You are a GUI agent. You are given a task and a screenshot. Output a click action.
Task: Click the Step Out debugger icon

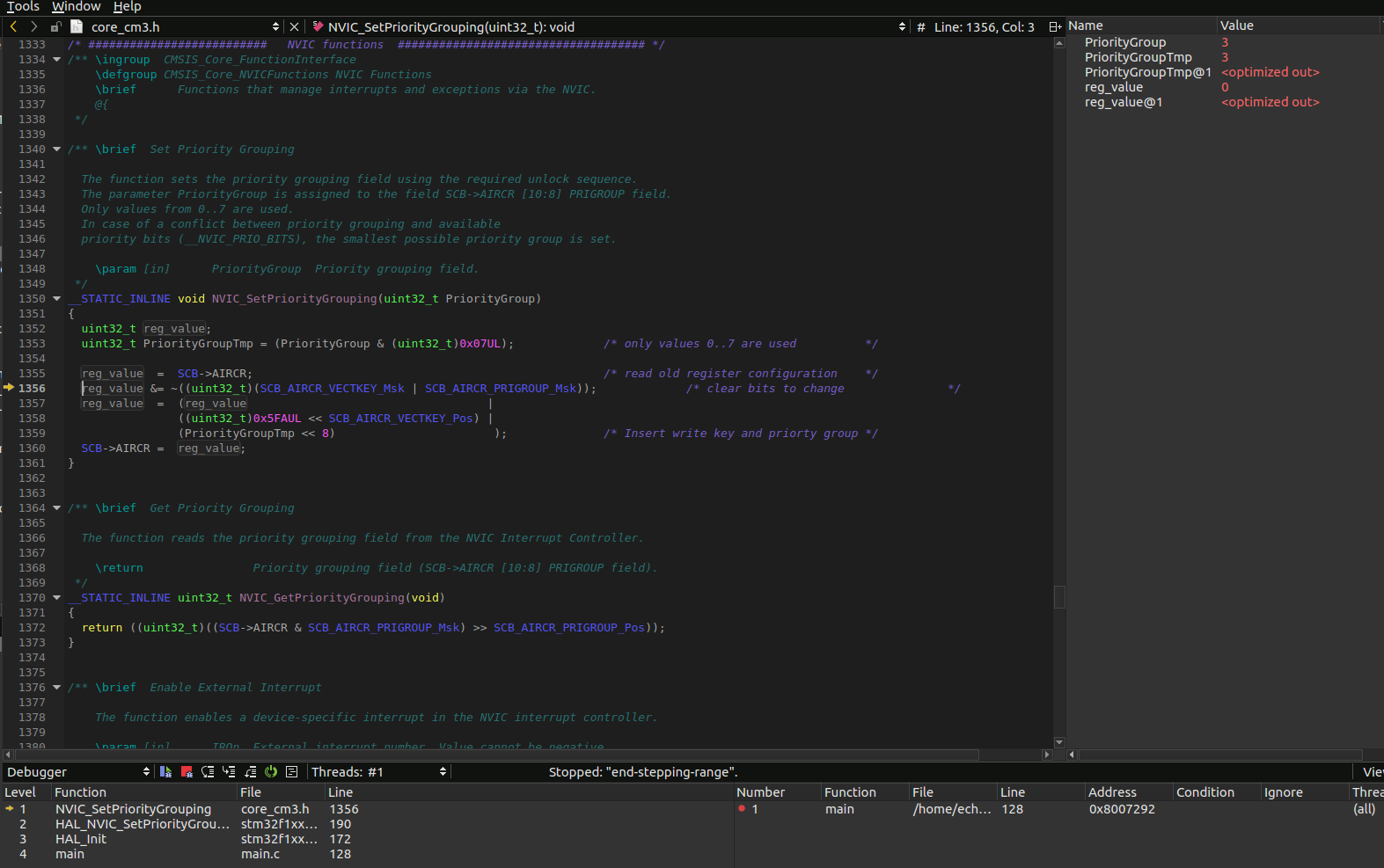tap(250, 771)
